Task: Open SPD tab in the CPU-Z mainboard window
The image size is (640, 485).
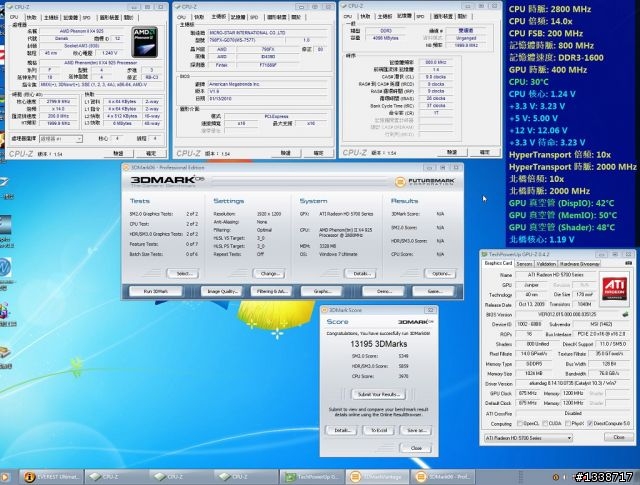Action: (x=254, y=17)
